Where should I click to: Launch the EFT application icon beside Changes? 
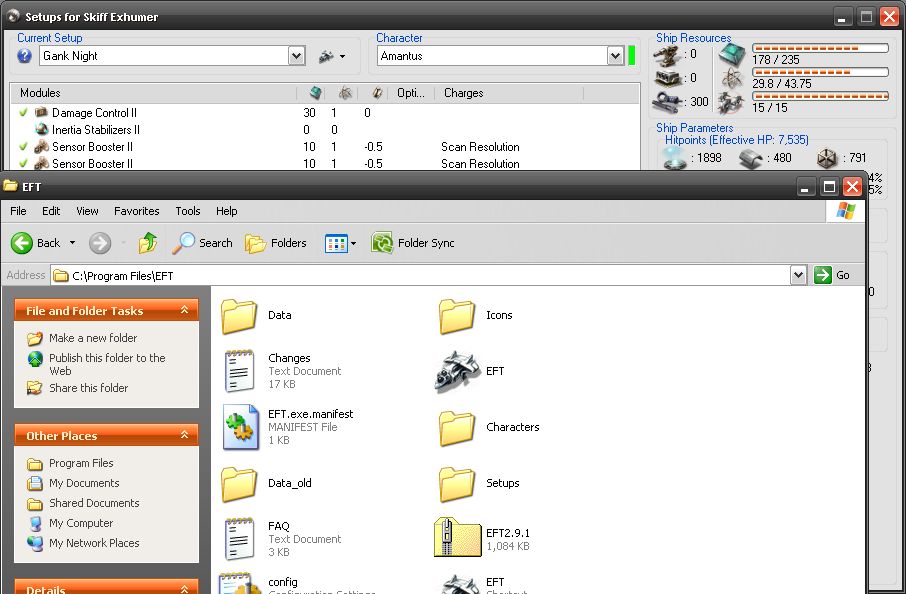click(x=469, y=371)
